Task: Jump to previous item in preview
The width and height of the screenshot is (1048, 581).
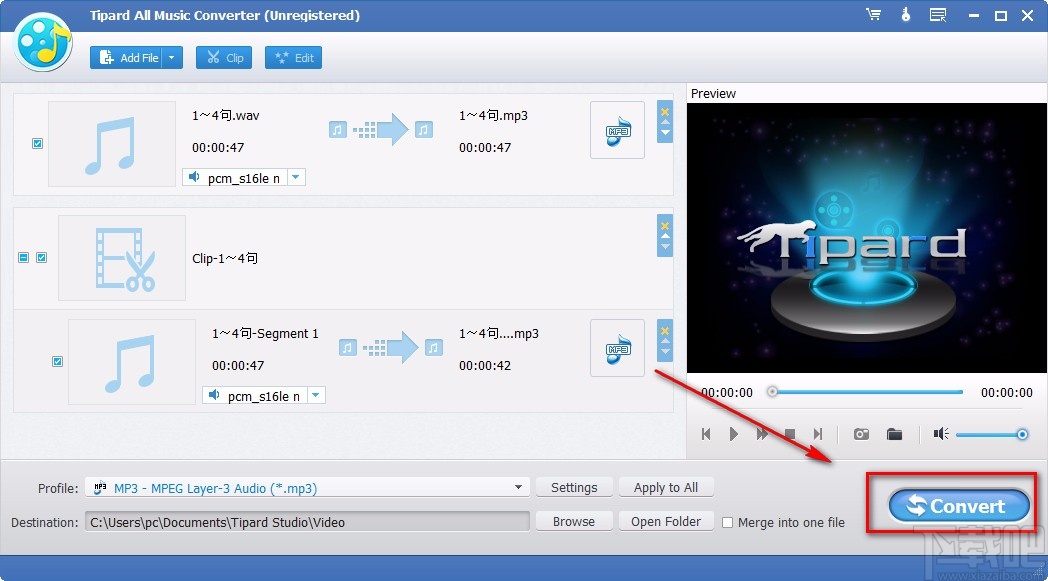Action: tap(706, 434)
